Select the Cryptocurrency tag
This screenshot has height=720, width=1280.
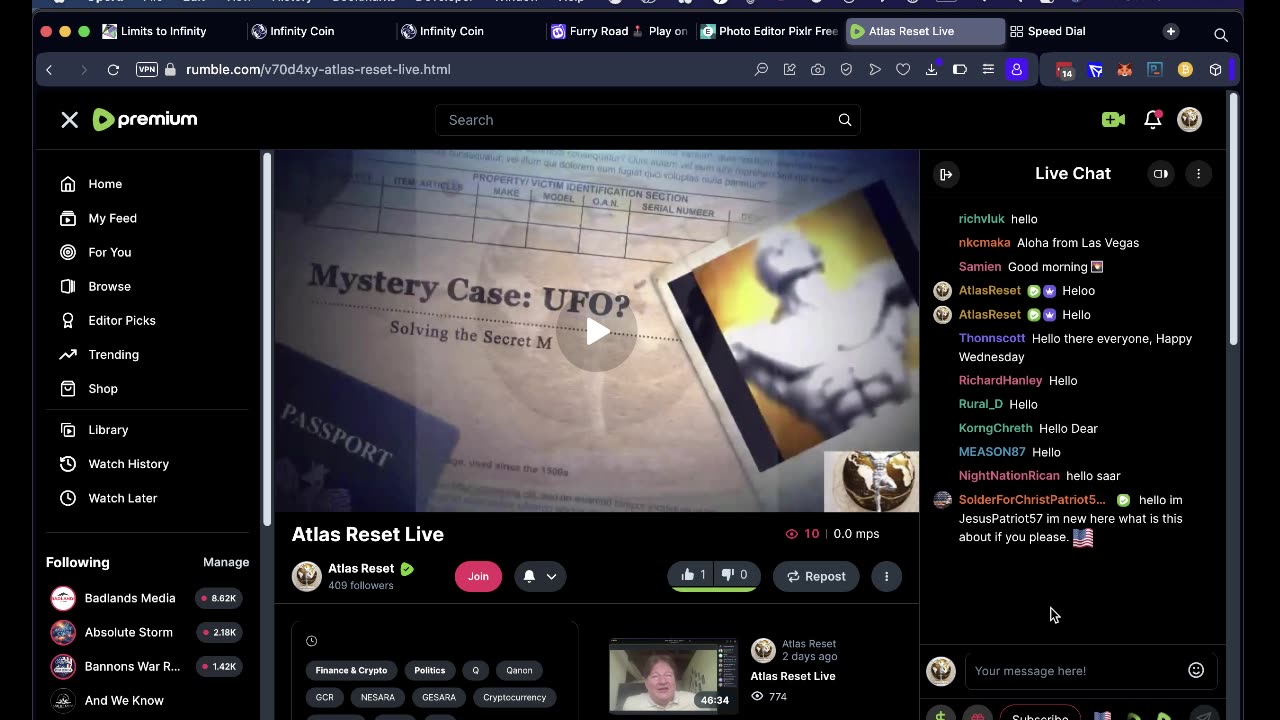(514, 697)
